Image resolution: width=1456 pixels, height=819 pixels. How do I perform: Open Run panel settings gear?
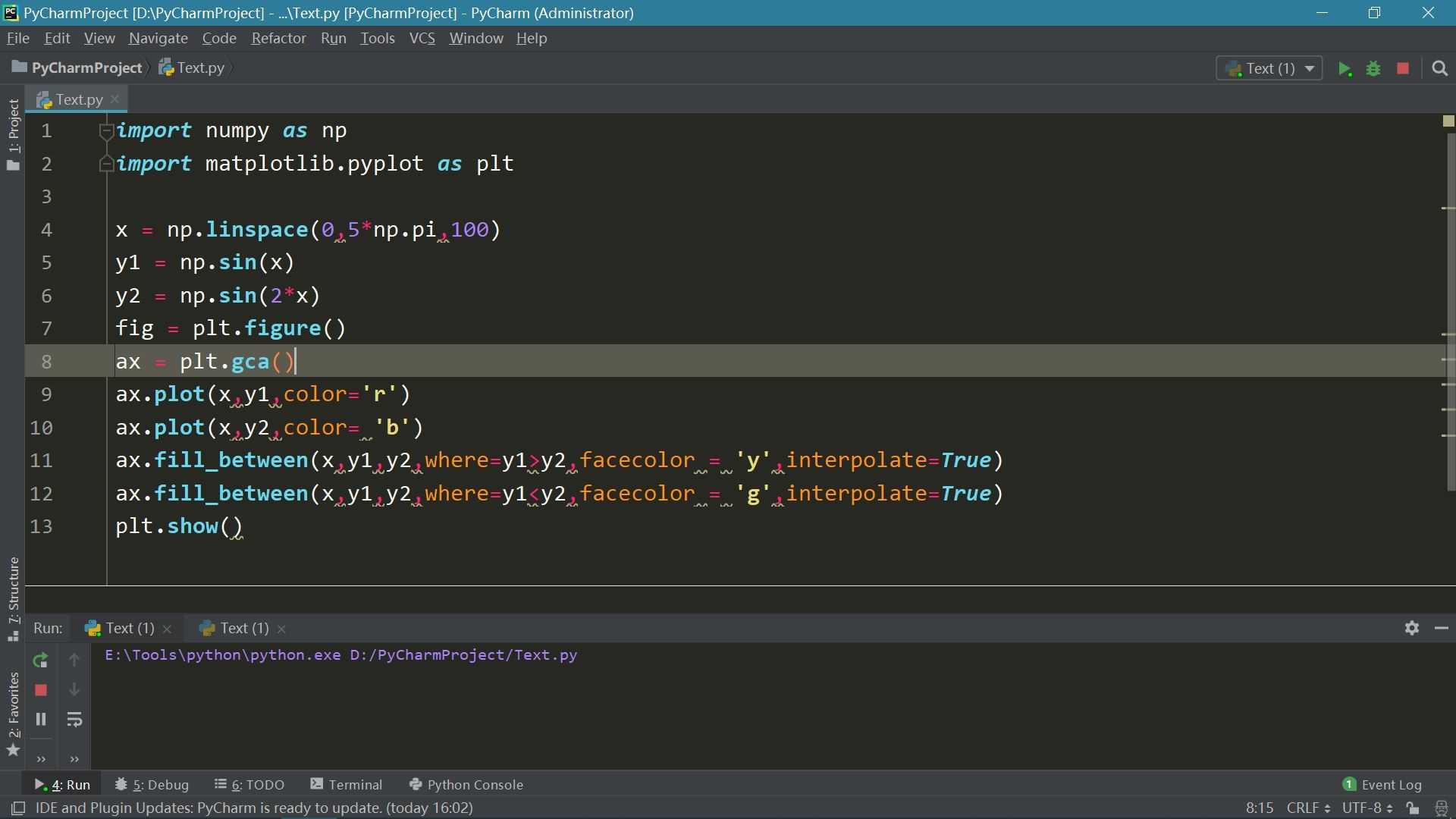click(1411, 628)
